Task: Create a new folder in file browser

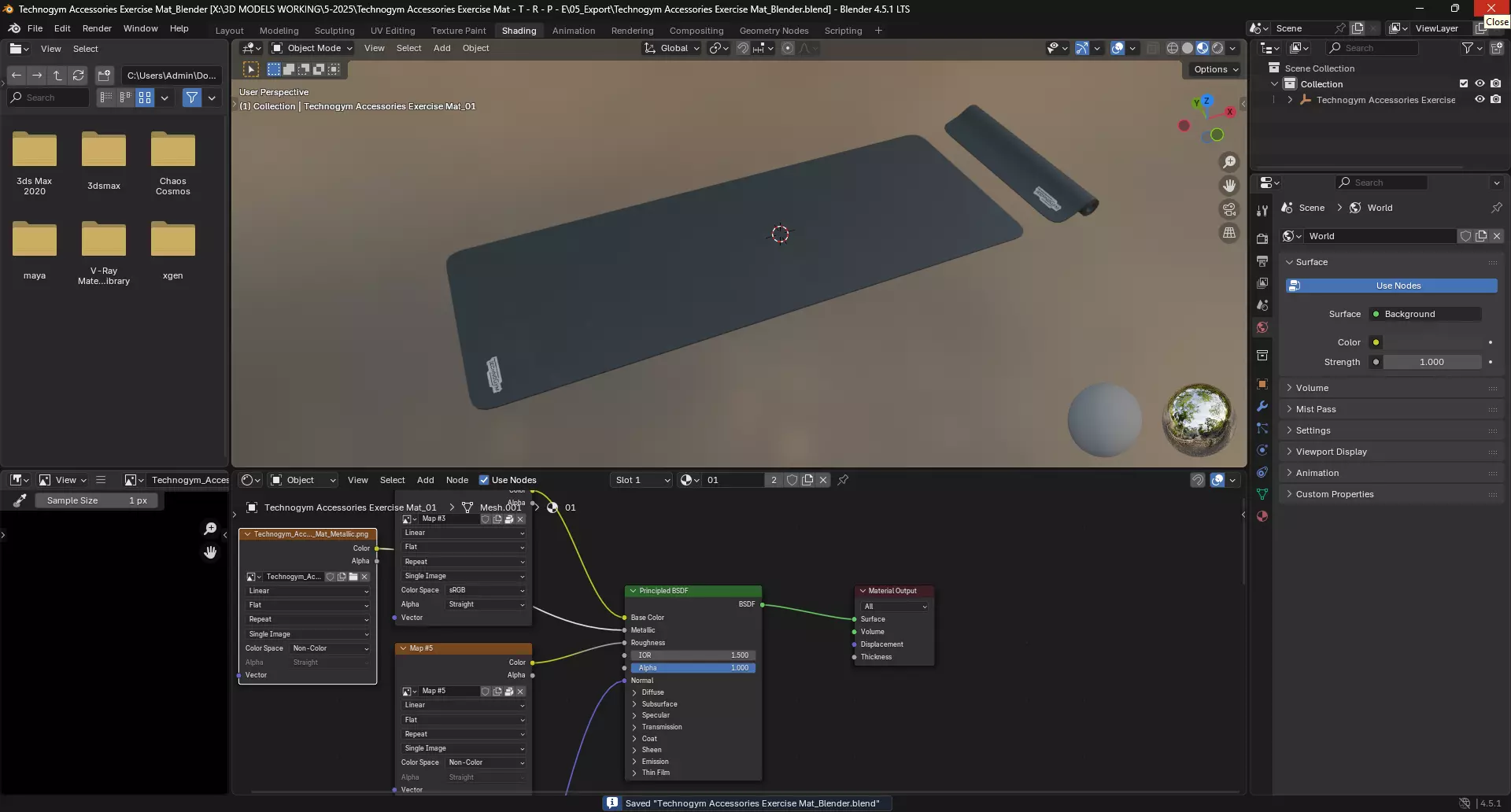Action: click(x=104, y=76)
